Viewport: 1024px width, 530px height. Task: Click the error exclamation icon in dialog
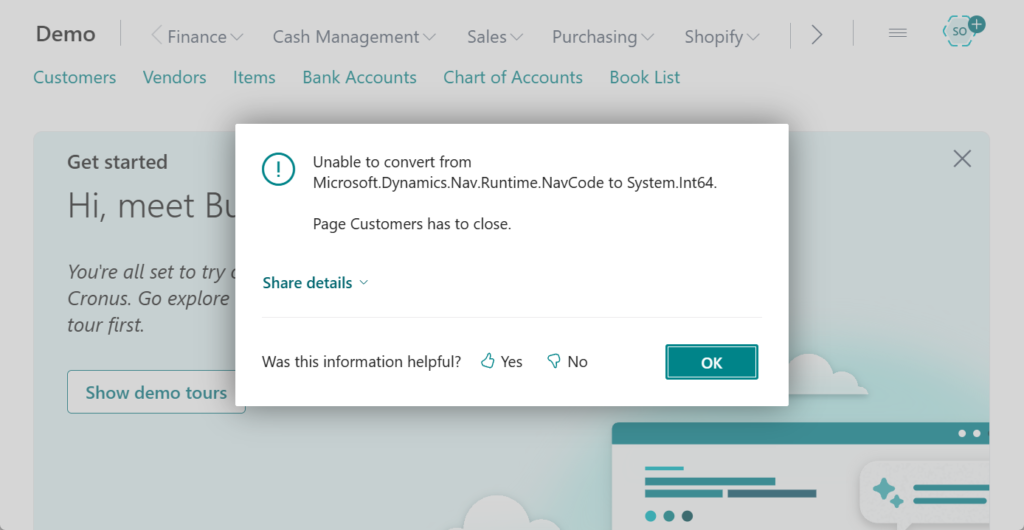pos(278,169)
